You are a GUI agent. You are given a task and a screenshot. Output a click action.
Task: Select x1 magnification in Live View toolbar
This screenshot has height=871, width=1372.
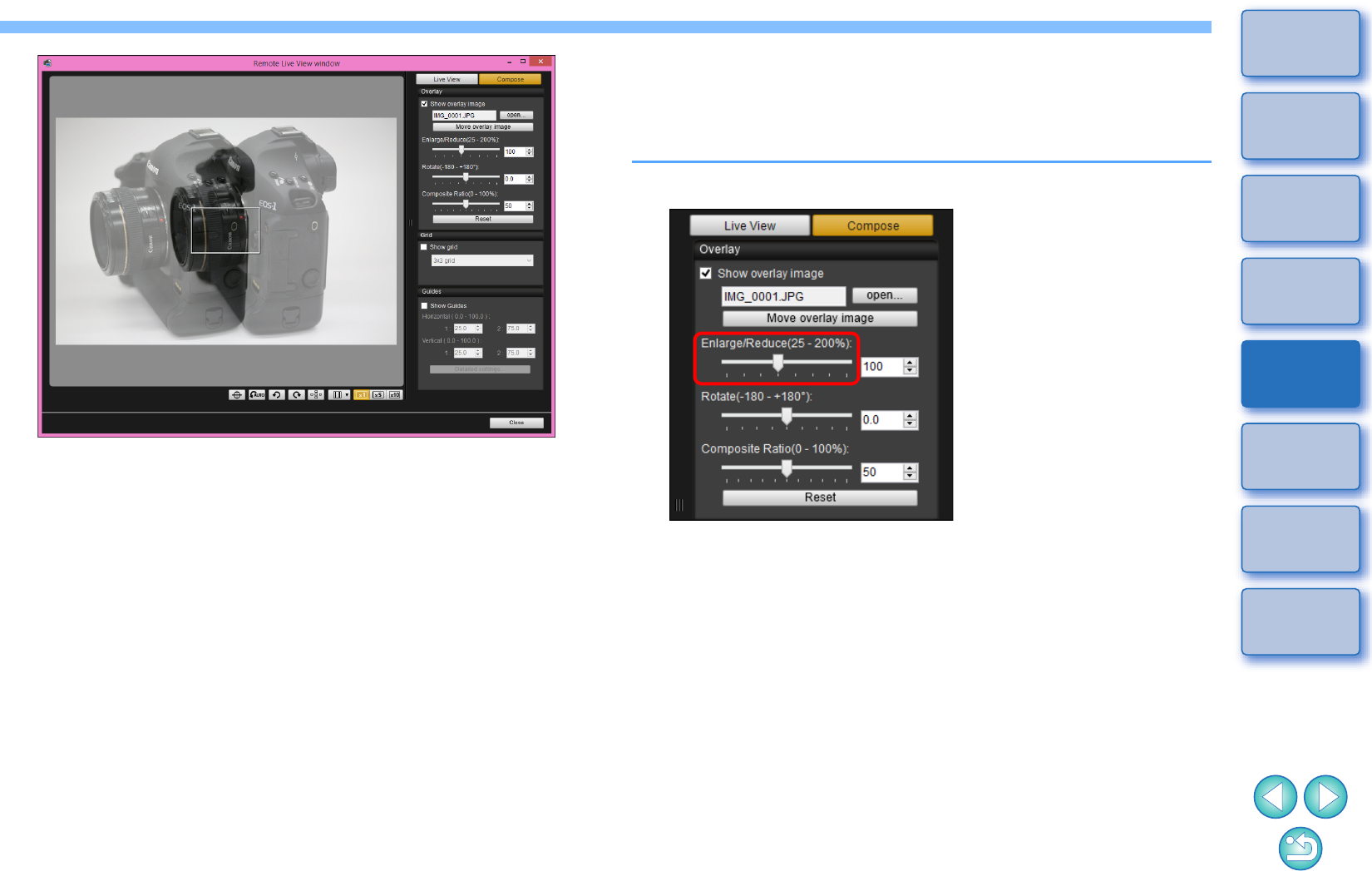[362, 395]
